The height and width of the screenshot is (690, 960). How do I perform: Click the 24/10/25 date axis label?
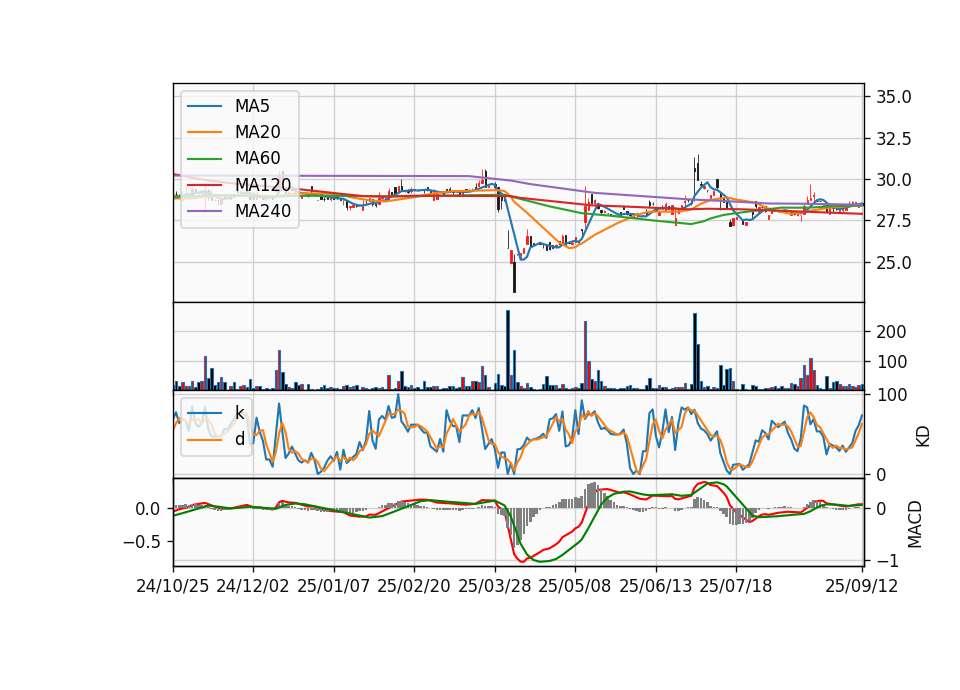coord(173,586)
